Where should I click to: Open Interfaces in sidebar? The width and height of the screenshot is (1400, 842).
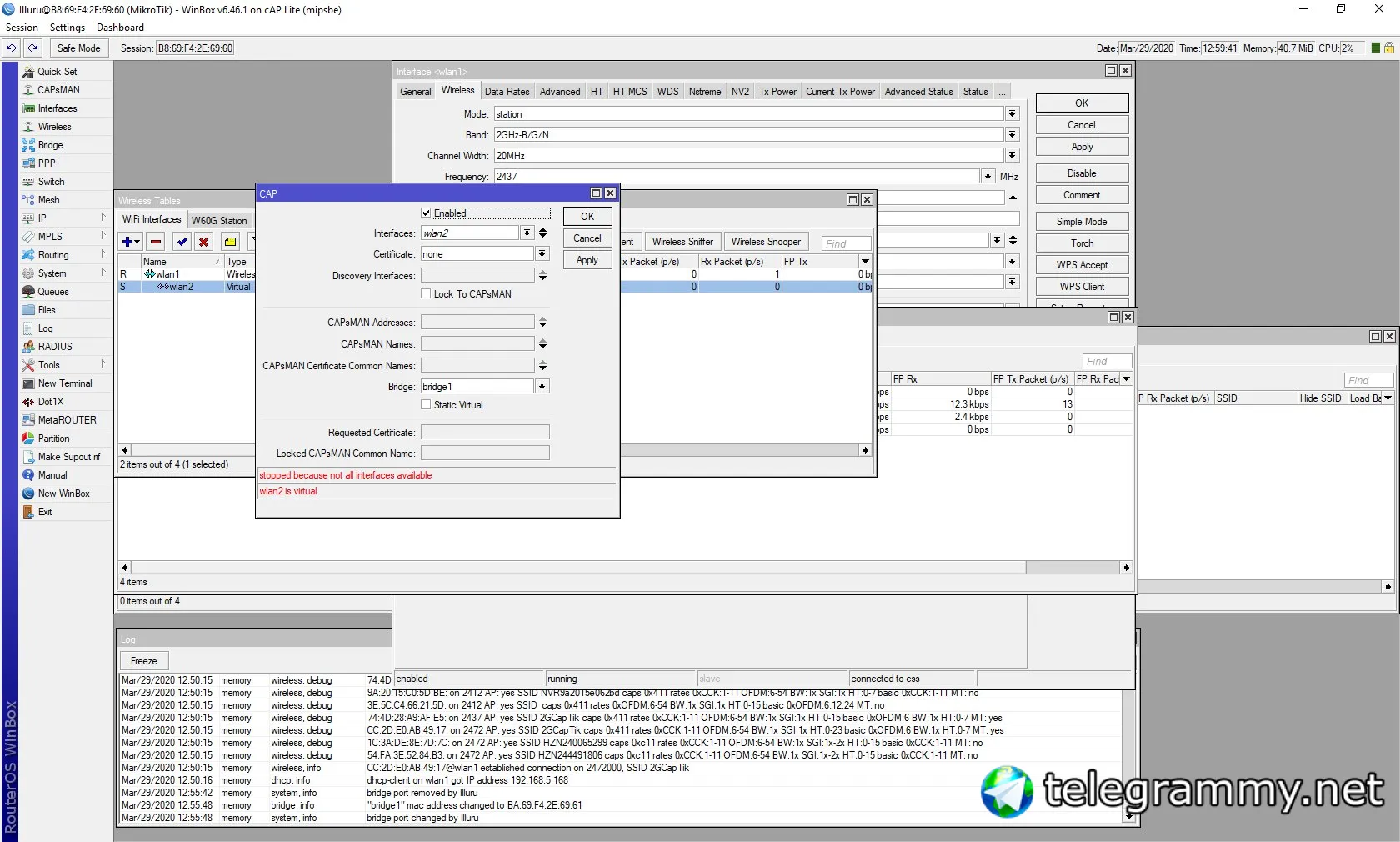pos(57,108)
